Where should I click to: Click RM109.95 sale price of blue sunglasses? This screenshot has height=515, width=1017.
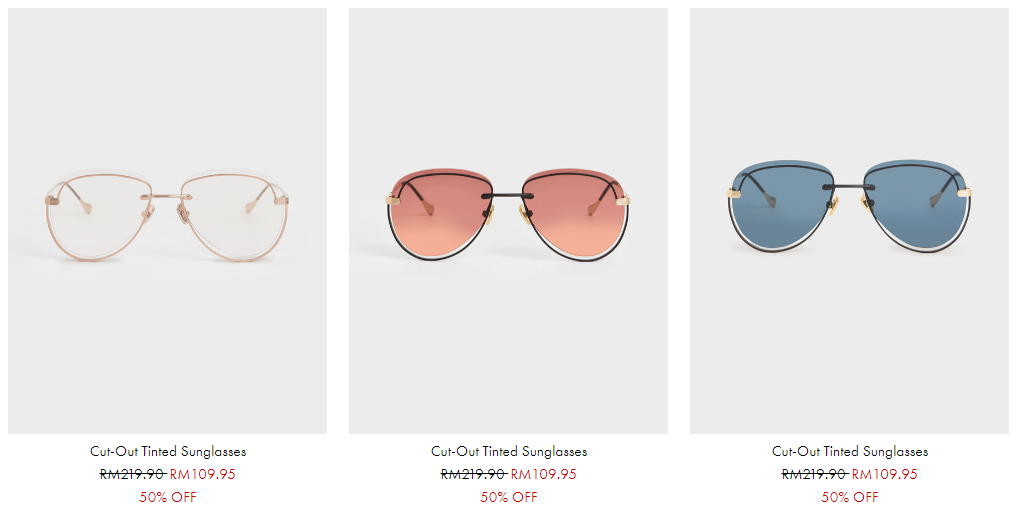coord(885,474)
